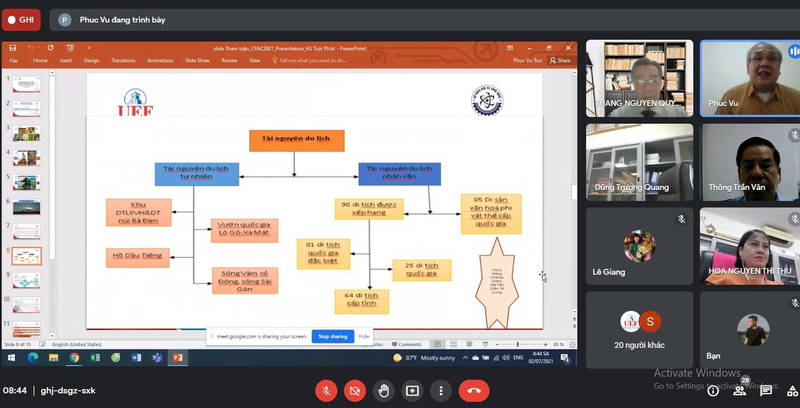
Task: Open meeting details info icon
Action: pos(712,390)
